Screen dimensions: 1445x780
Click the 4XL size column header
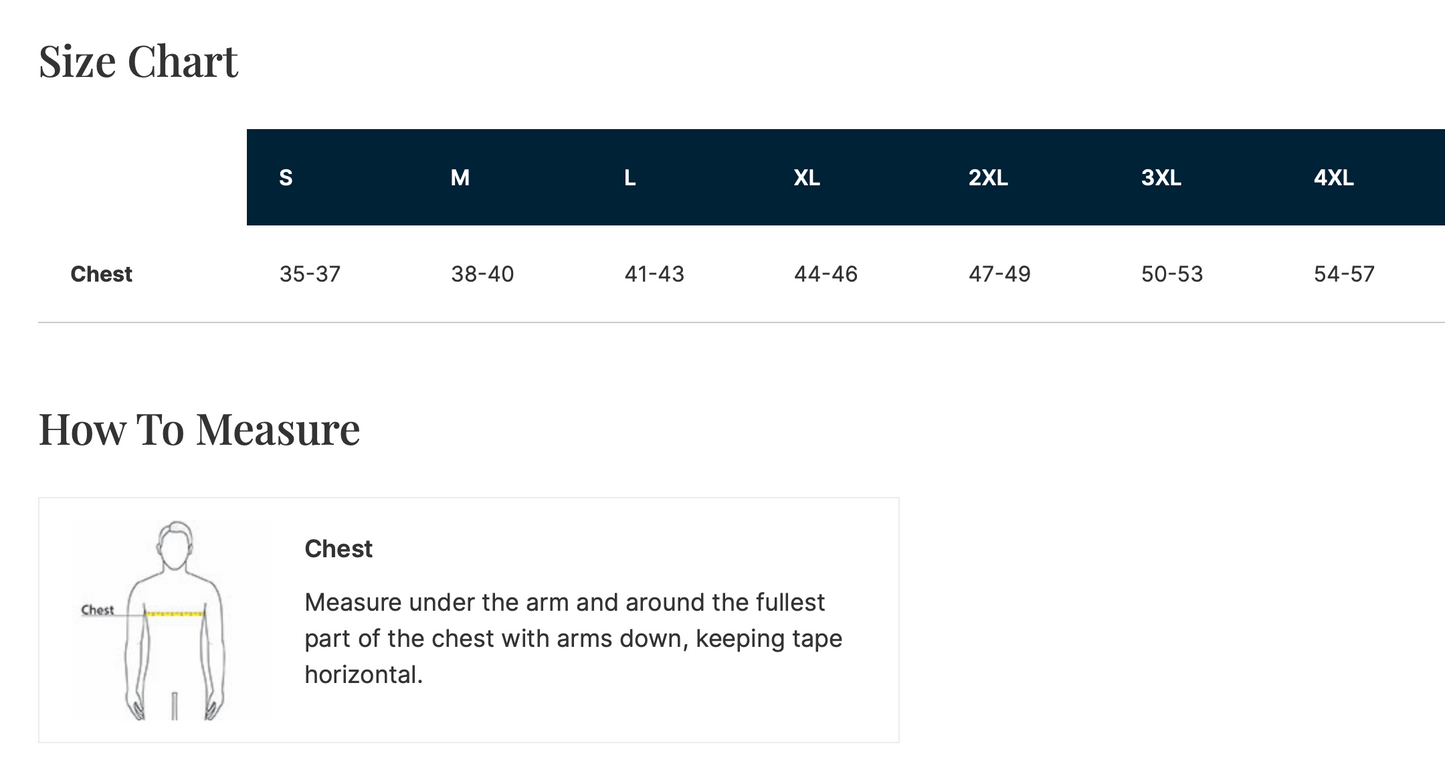1334,178
